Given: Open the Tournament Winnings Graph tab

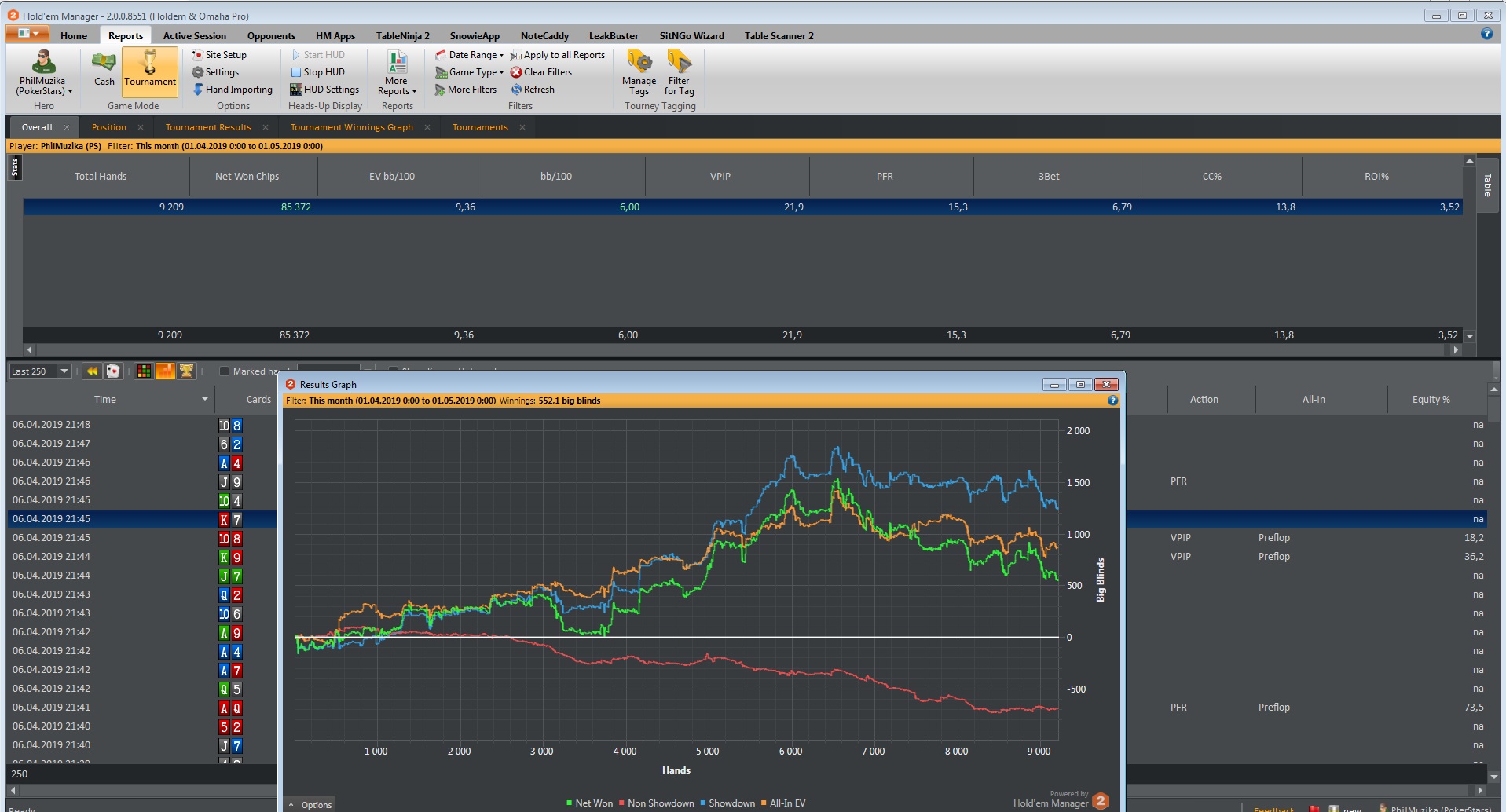Looking at the screenshot, I should coord(351,127).
